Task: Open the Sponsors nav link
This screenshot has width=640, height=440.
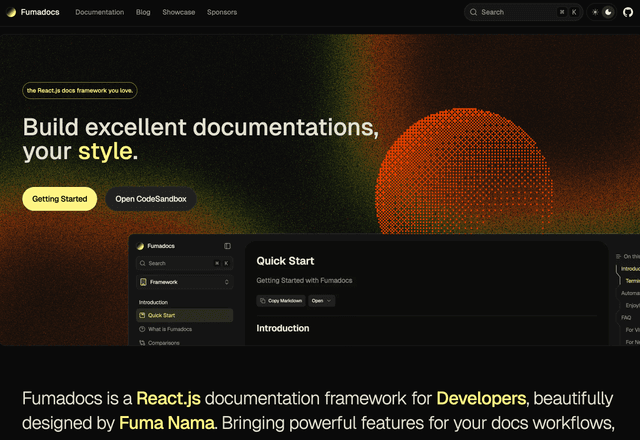Action: tap(222, 12)
